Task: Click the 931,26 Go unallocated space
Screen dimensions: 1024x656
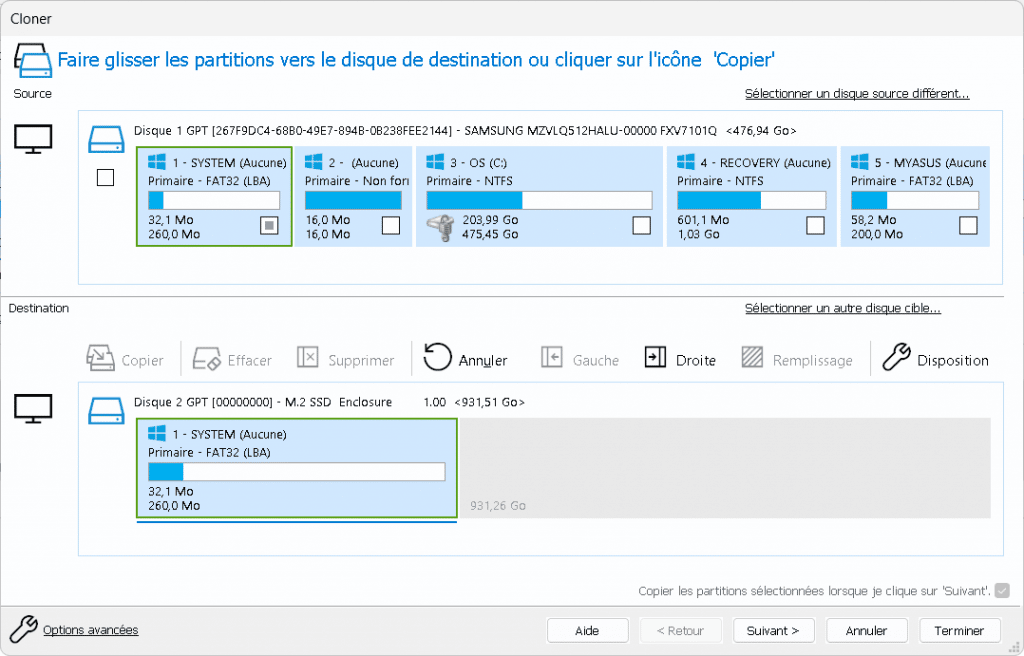Action: 724,468
